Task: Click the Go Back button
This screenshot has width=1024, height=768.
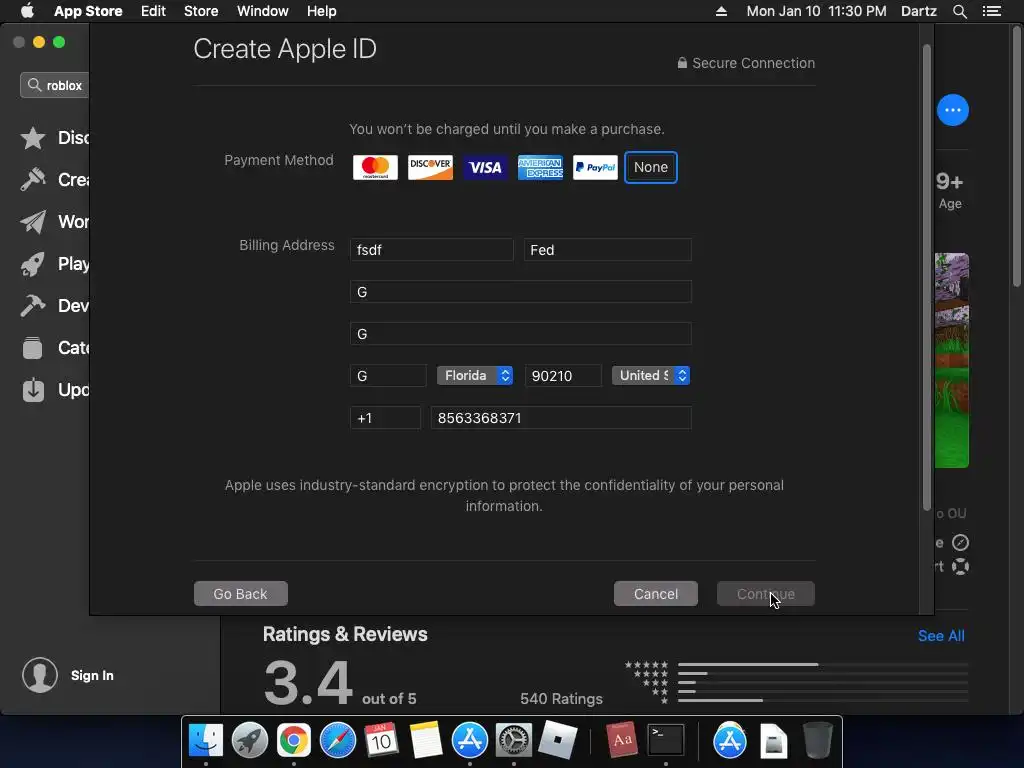Action: (240, 594)
